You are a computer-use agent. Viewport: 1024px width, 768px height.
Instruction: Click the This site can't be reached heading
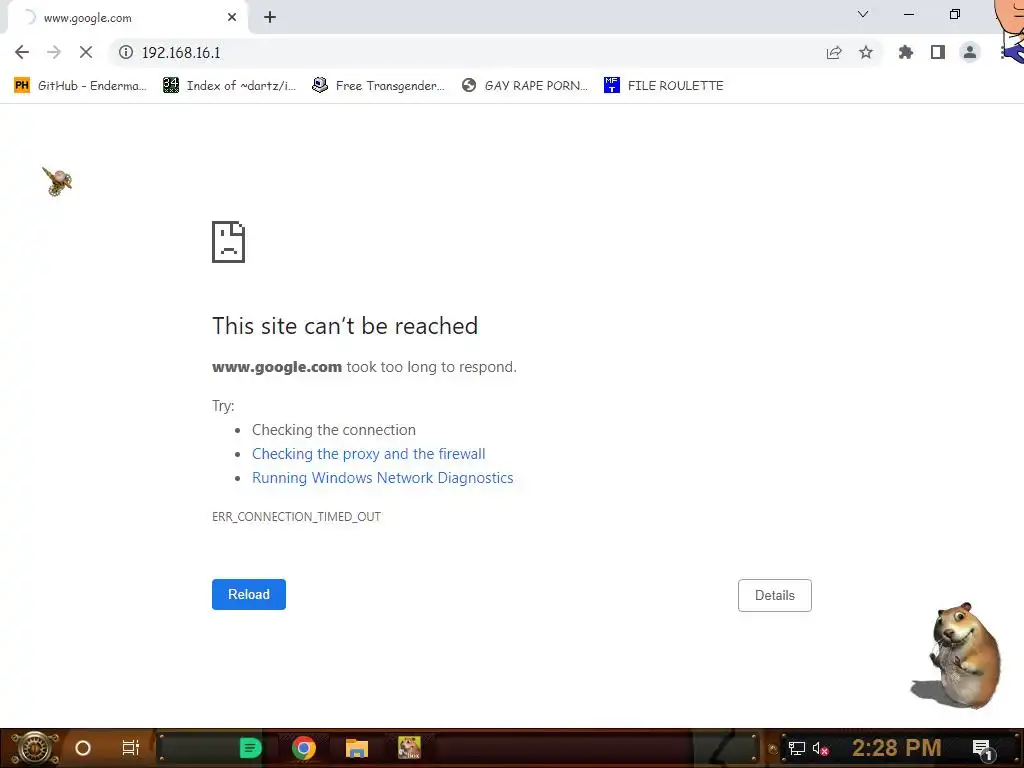tap(345, 326)
